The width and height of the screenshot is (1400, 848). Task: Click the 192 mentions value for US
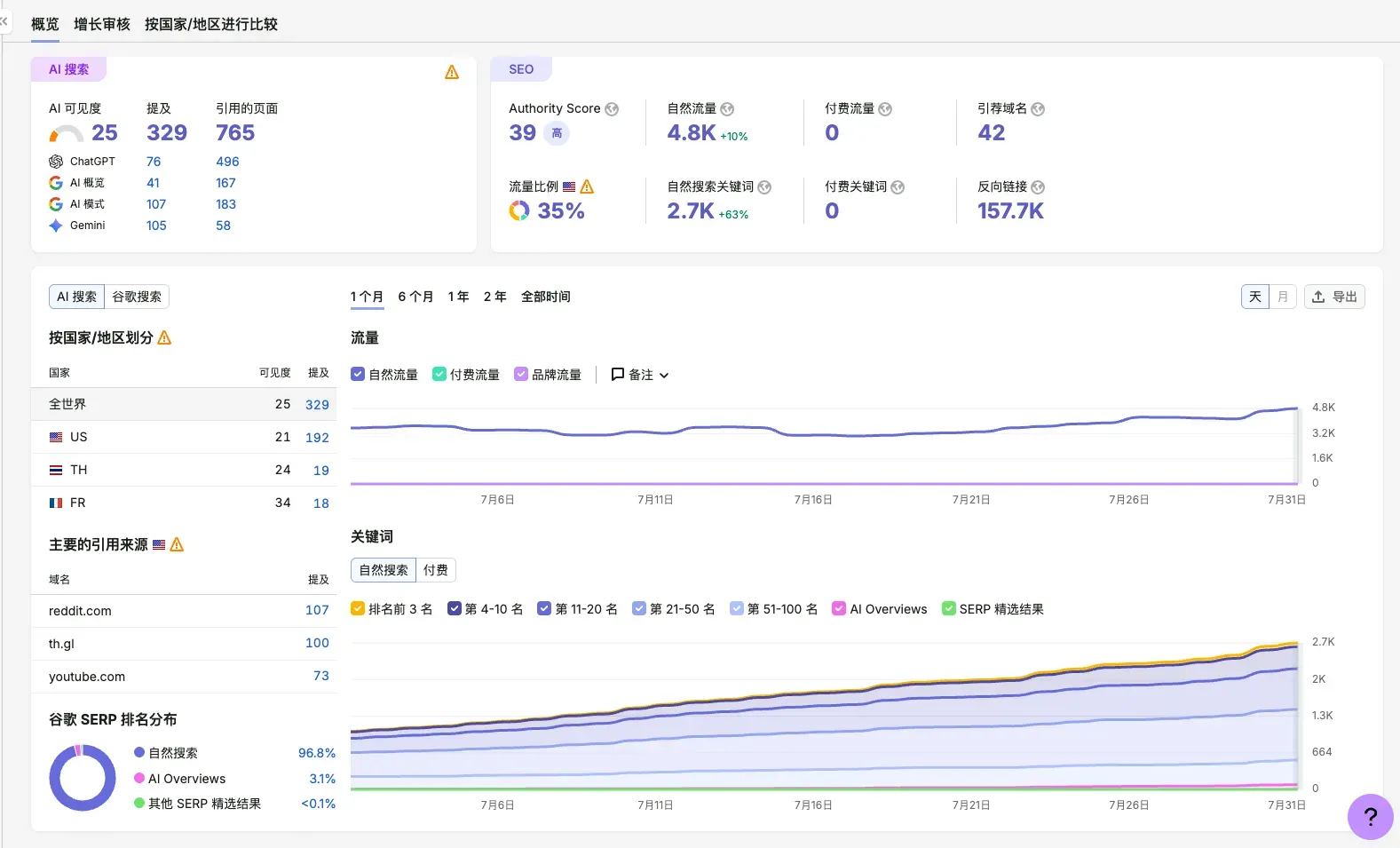317,437
